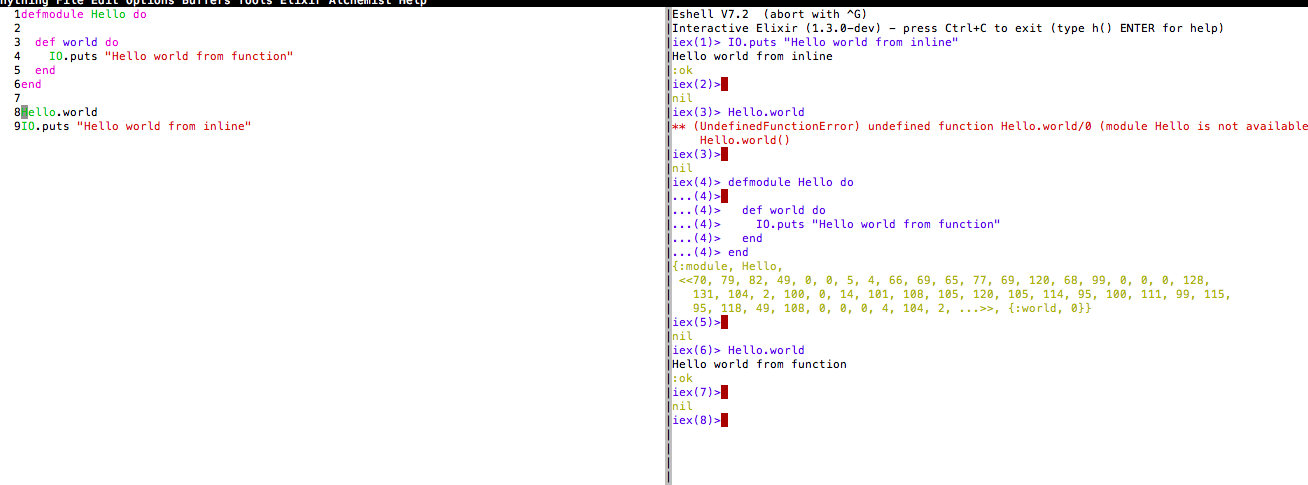The height and width of the screenshot is (485, 1308).
Task: Click the binary line starting with '131, 104, 2, 100'
Action: (961, 294)
